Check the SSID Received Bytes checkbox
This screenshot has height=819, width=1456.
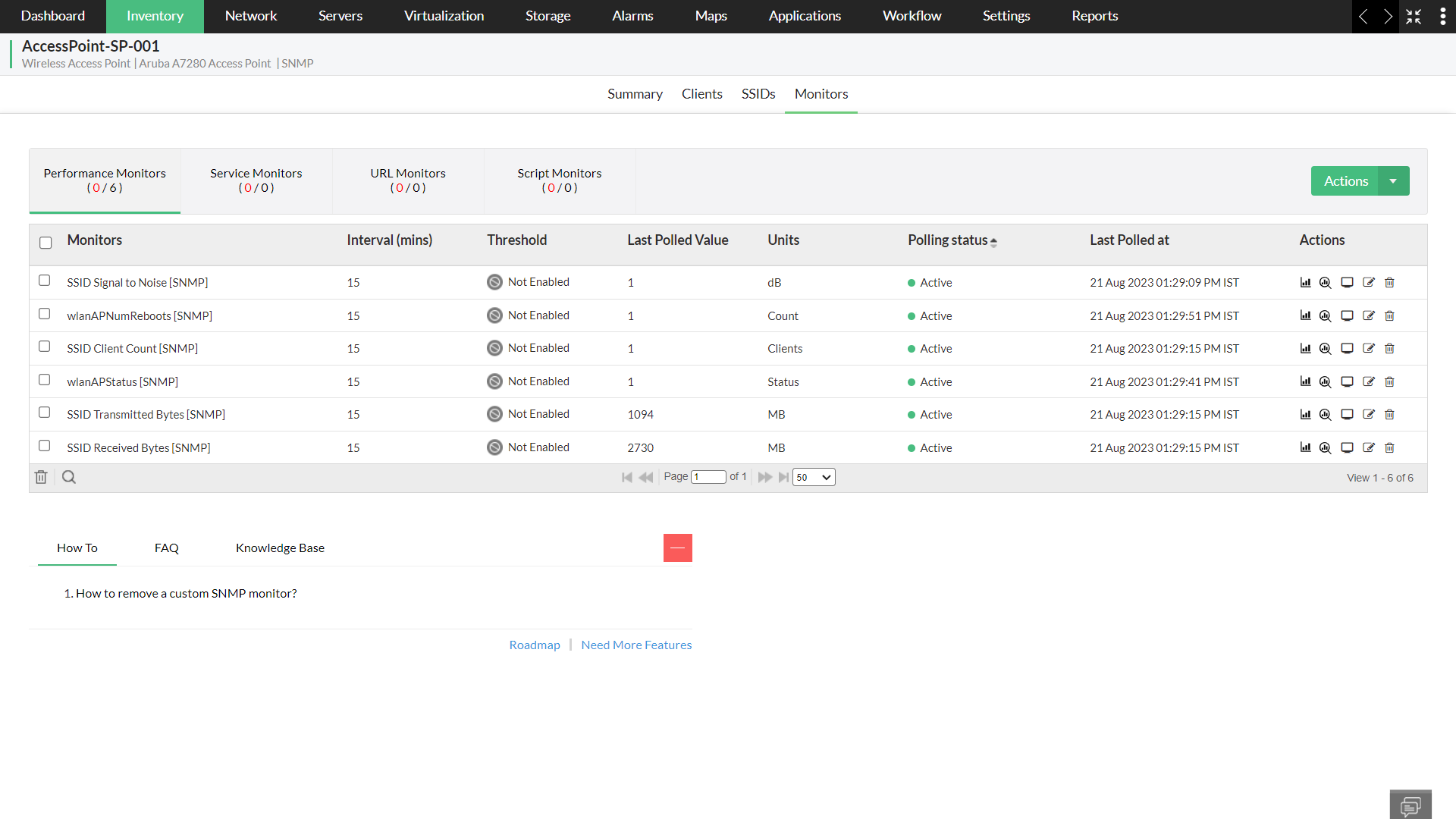coord(45,446)
